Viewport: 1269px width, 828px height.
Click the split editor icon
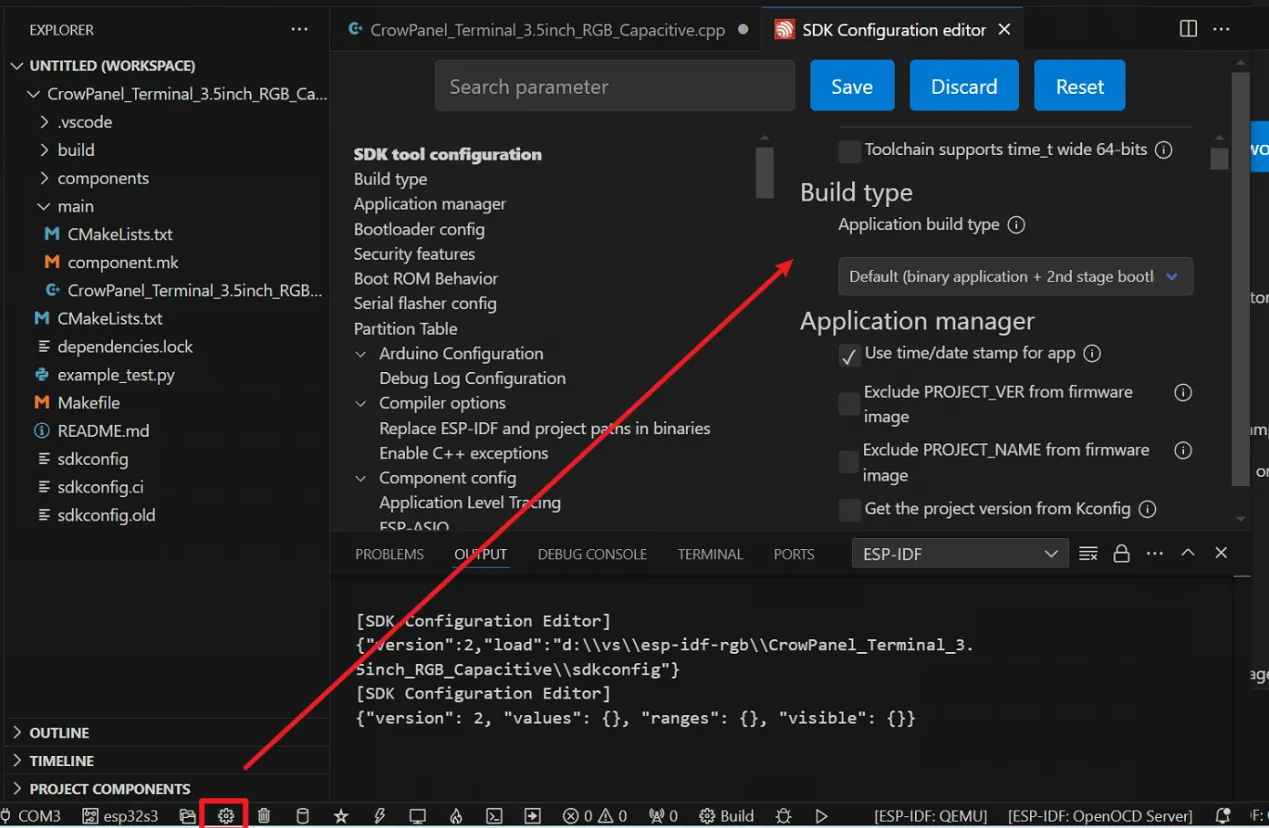coord(1188,29)
